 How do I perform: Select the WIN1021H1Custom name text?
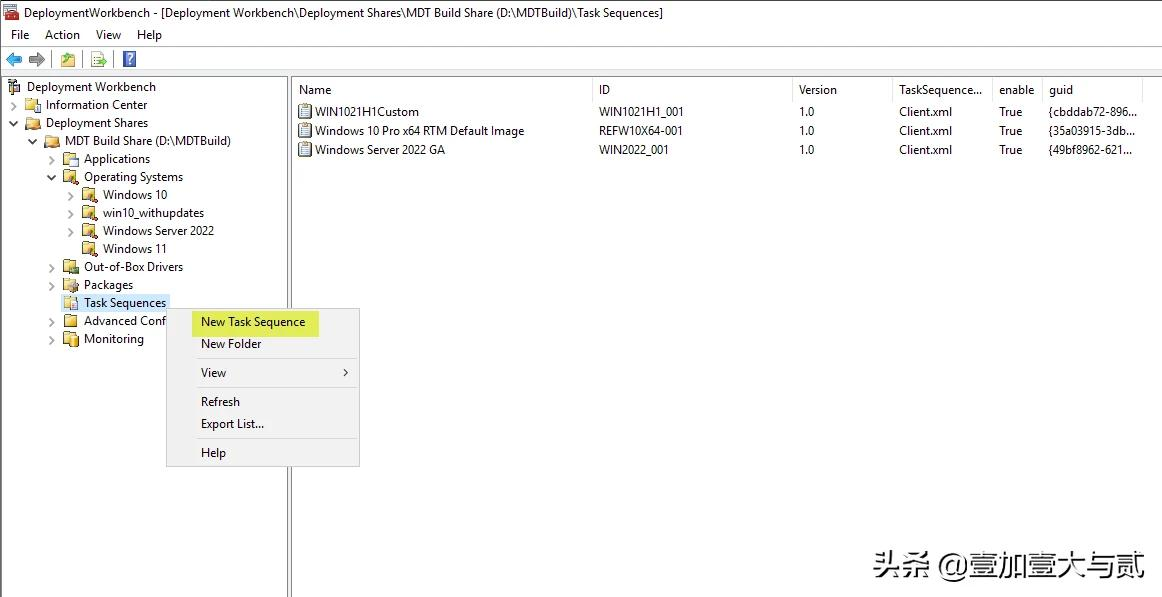367,112
